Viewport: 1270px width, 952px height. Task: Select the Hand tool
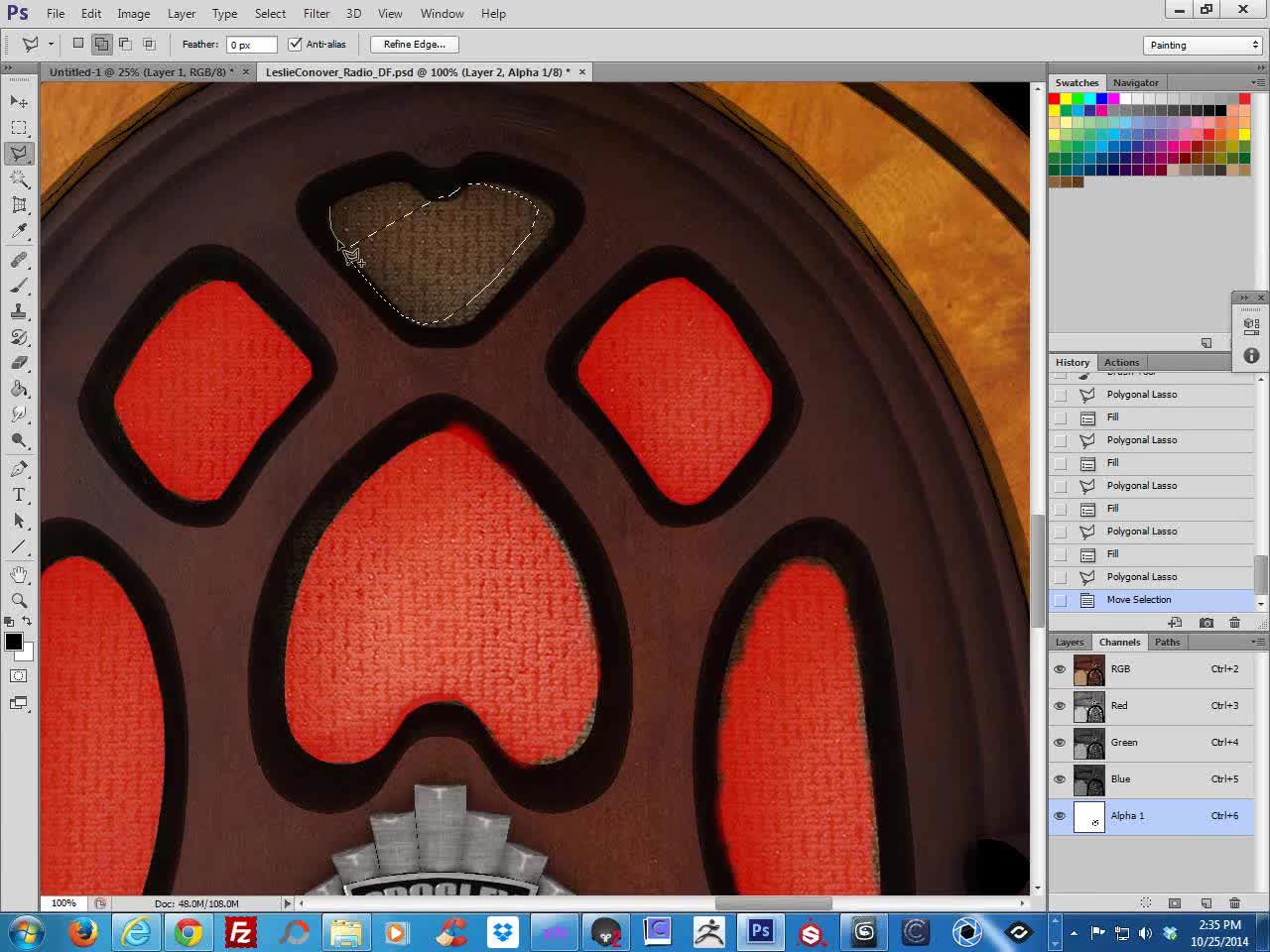[x=19, y=574]
